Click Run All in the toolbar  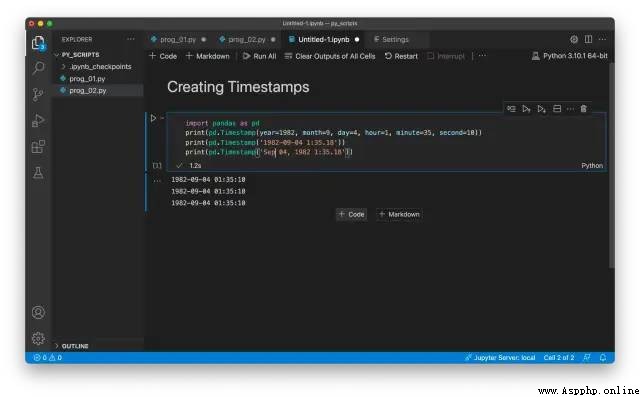pyautogui.click(x=260, y=56)
